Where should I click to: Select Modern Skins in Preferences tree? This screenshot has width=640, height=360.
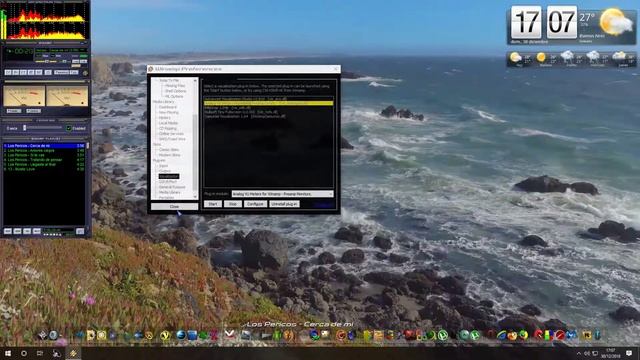[x=169, y=155]
